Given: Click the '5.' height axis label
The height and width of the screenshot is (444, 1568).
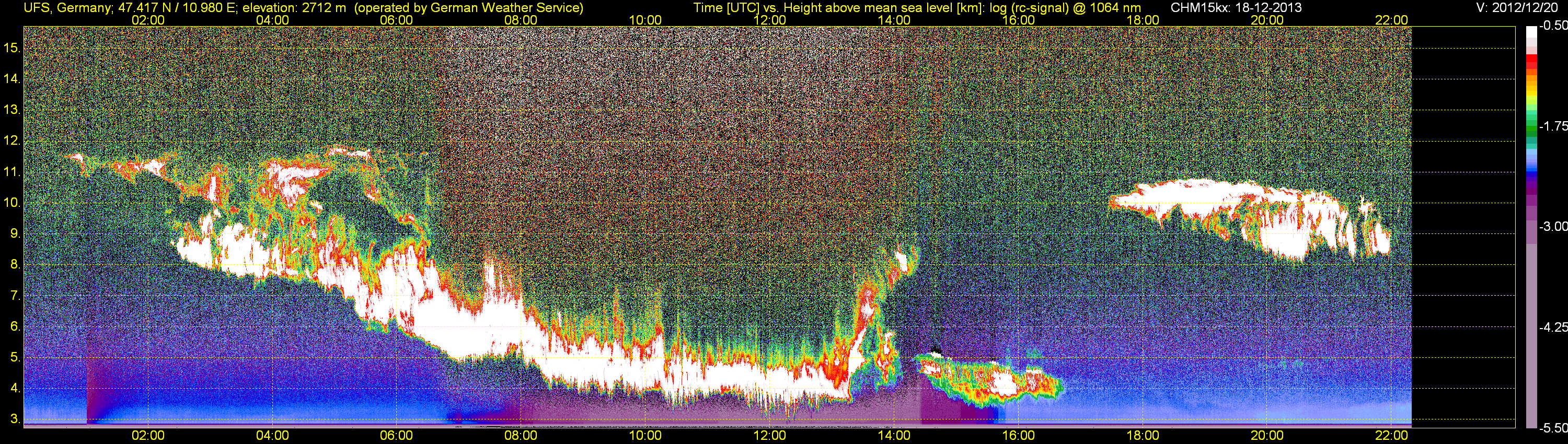Looking at the screenshot, I should 15,358.
